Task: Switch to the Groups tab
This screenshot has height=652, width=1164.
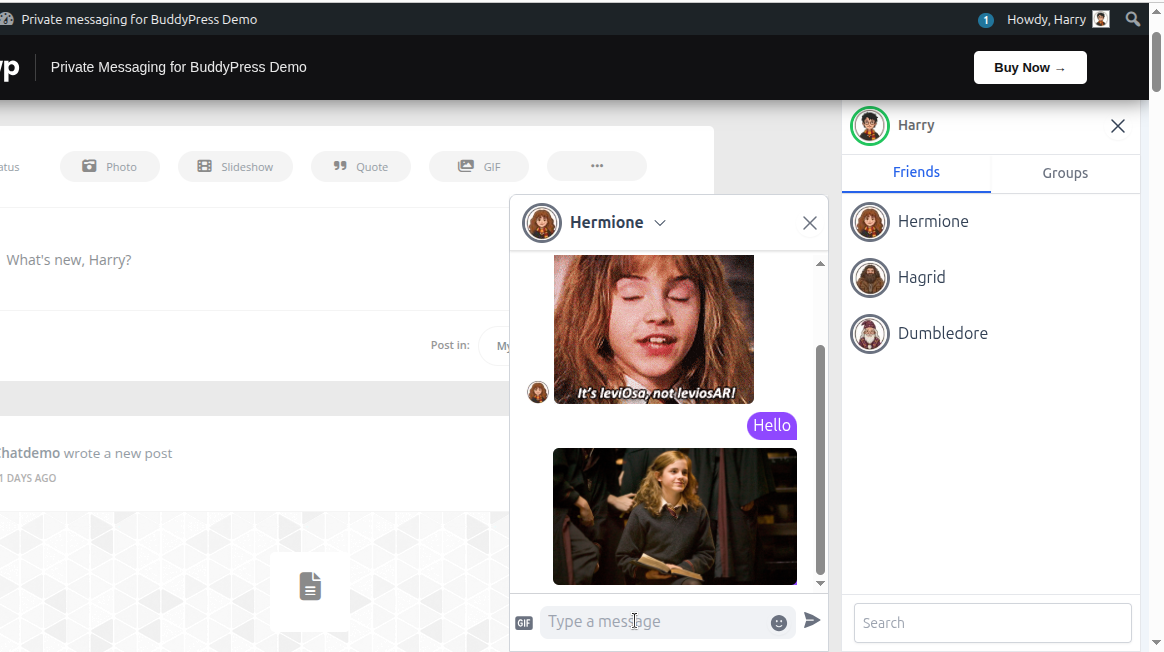Action: tap(1065, 173)
